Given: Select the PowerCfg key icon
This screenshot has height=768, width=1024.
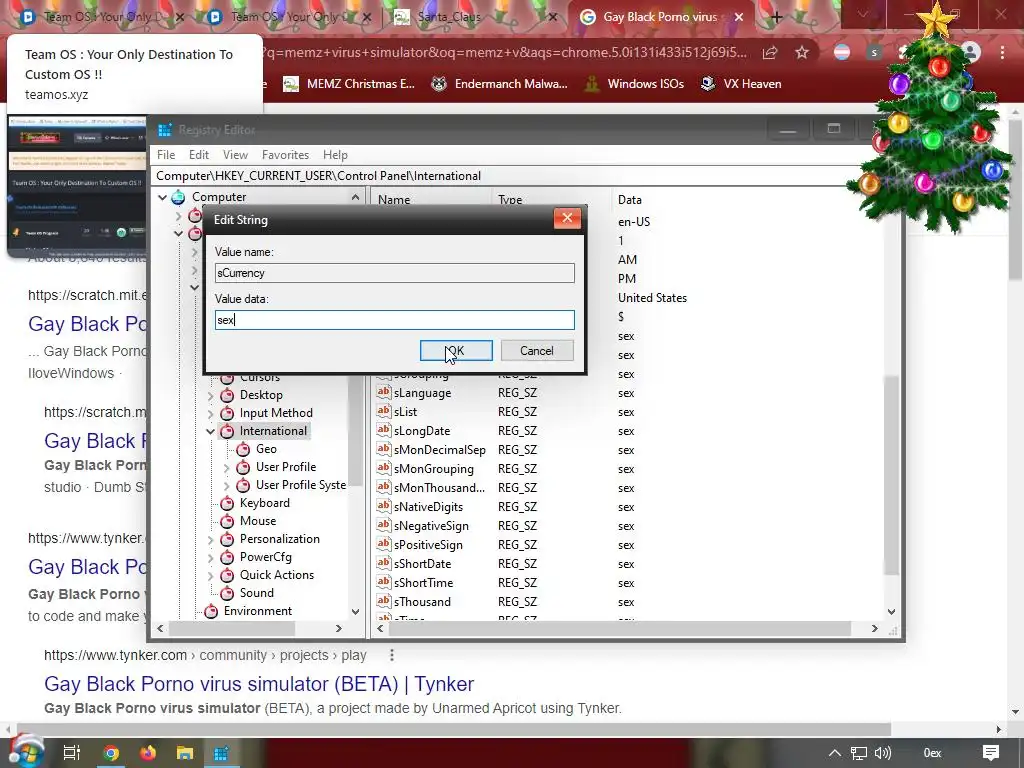Looking at the screenshot, I should [x=227, y=557].
